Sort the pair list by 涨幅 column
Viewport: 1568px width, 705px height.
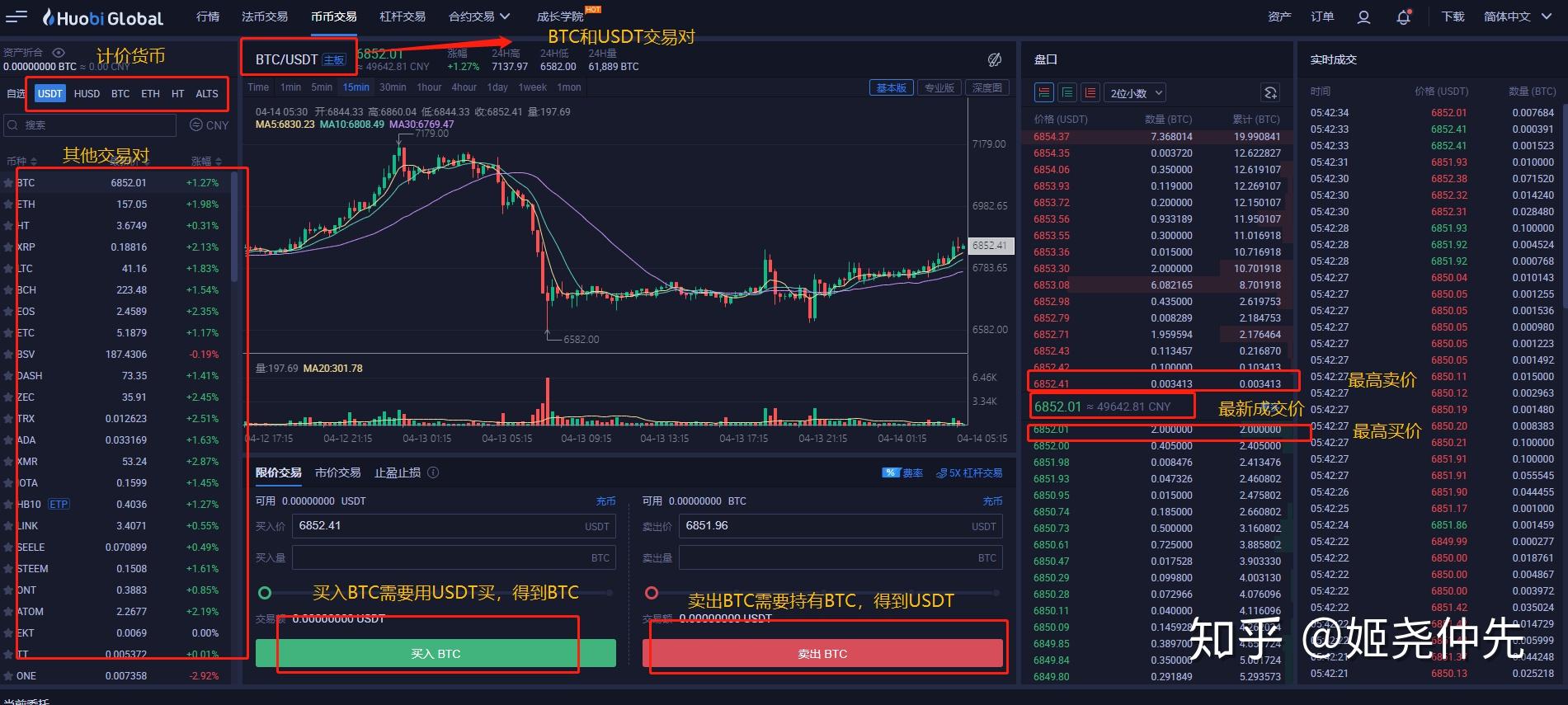[x=206, y=162]
